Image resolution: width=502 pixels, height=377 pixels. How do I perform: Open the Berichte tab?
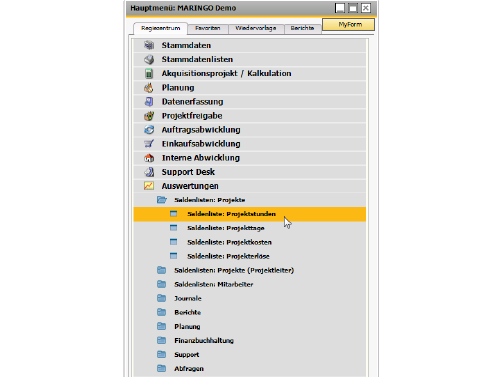302,29
